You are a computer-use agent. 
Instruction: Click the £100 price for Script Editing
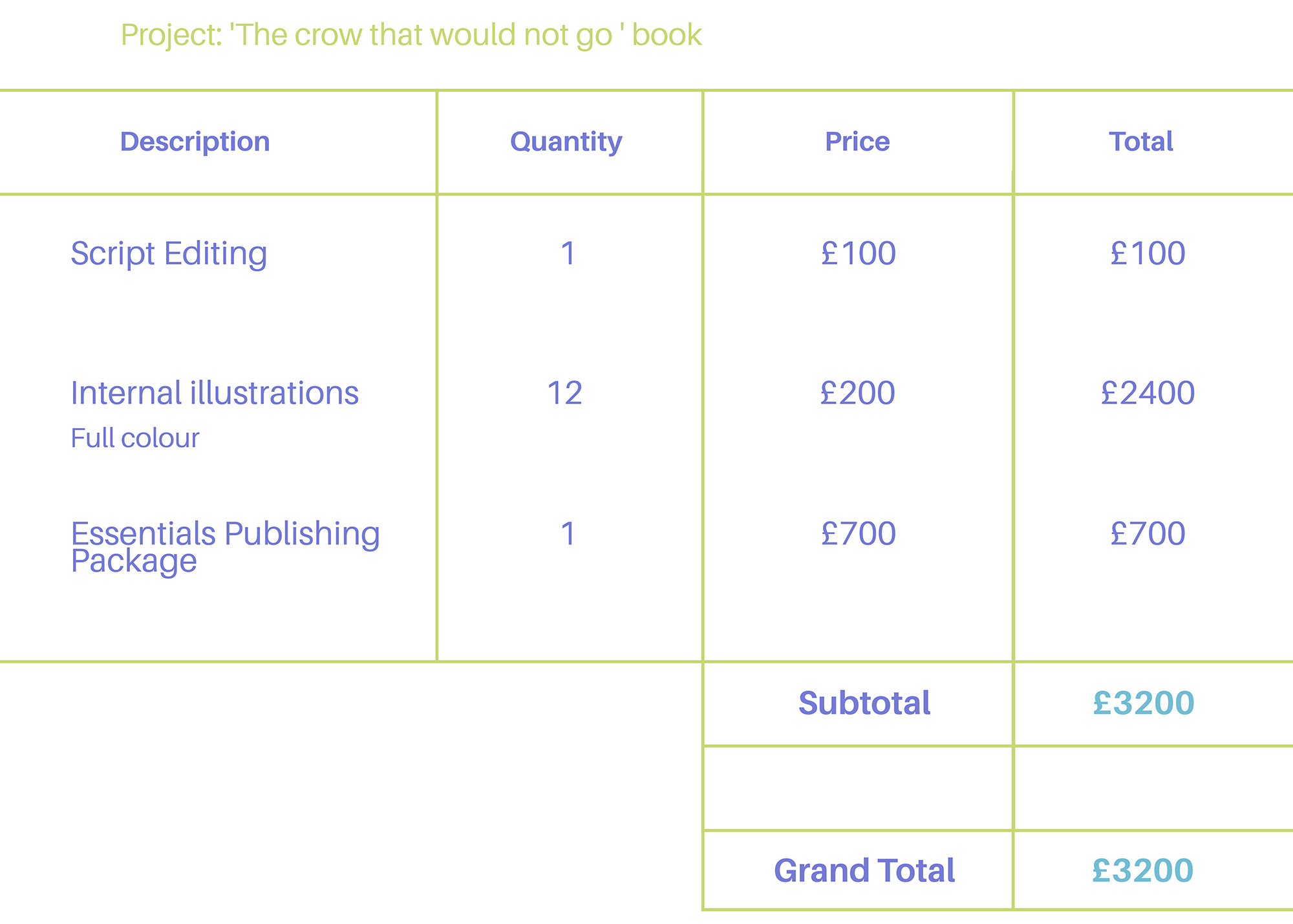(x=859, y=253)
